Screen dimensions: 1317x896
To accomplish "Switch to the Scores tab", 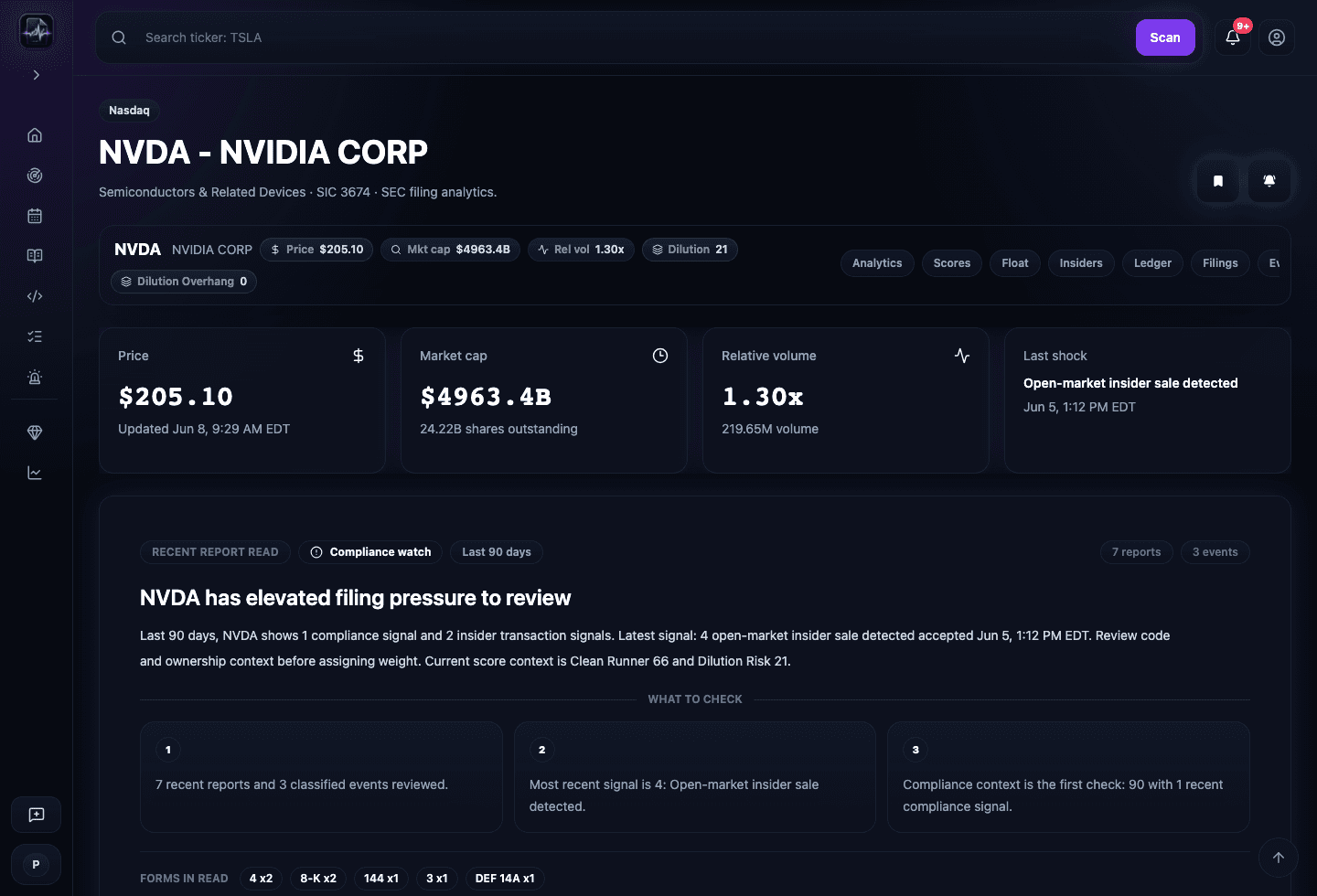I will 952,263.
